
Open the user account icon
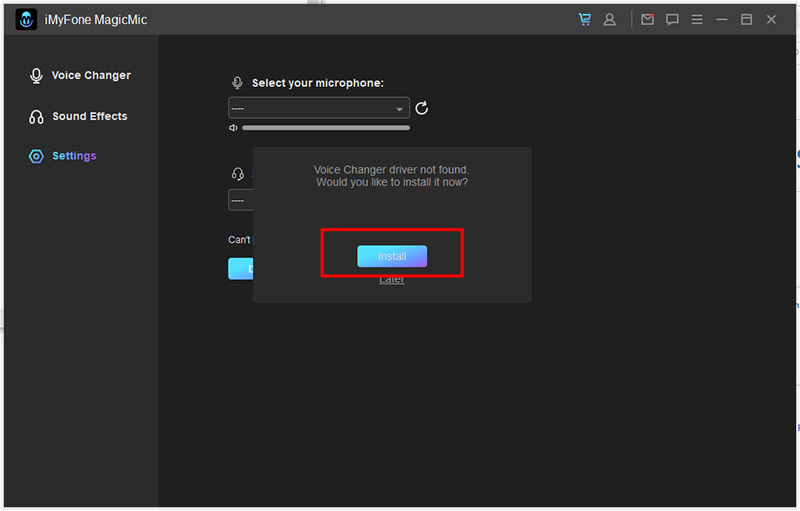point(609,19)
